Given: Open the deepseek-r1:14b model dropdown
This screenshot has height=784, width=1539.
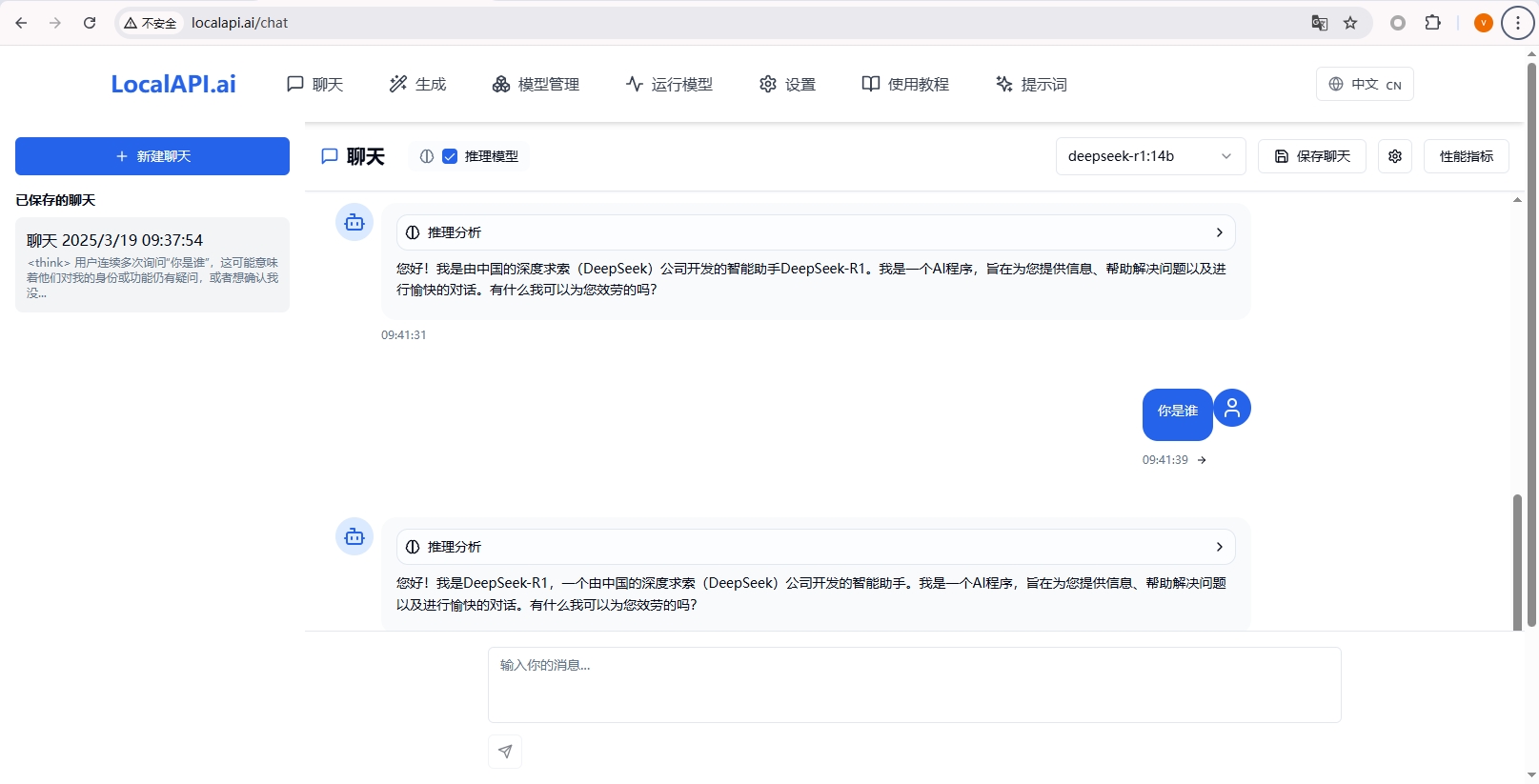Looking at the screenshot, I should point(1150,156).
